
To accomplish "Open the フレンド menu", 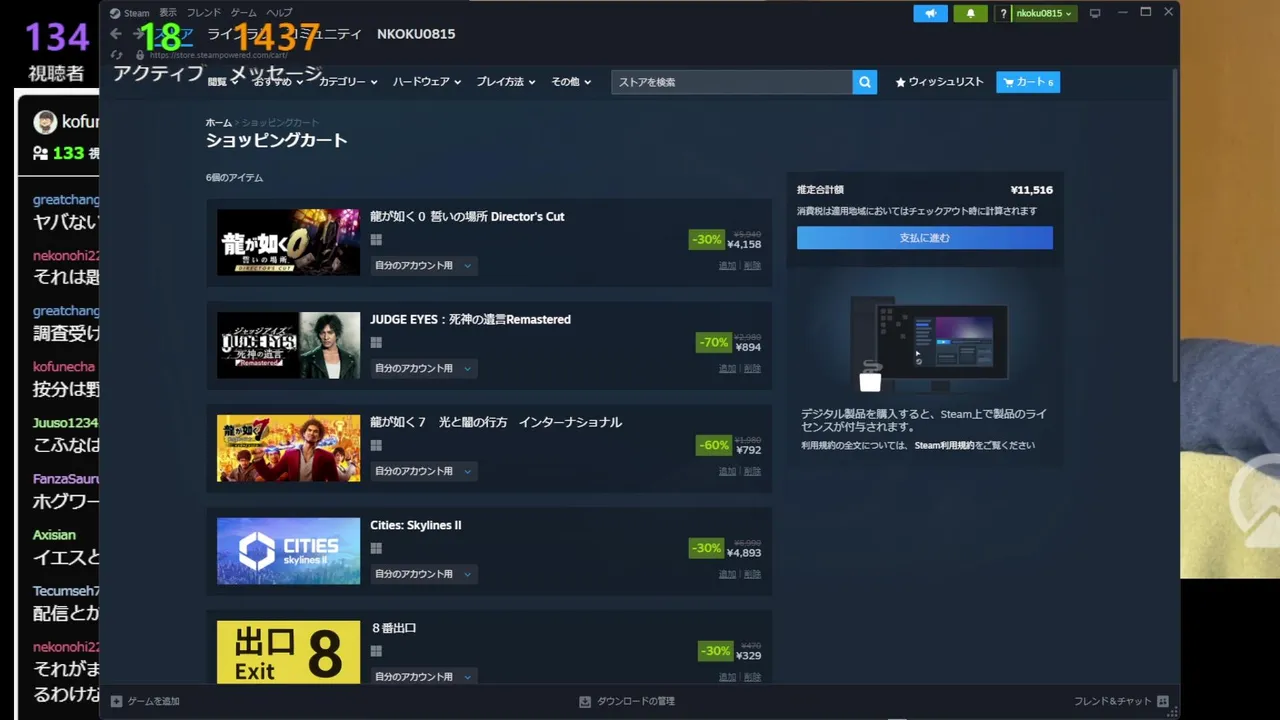I will [x=204, y=13].
